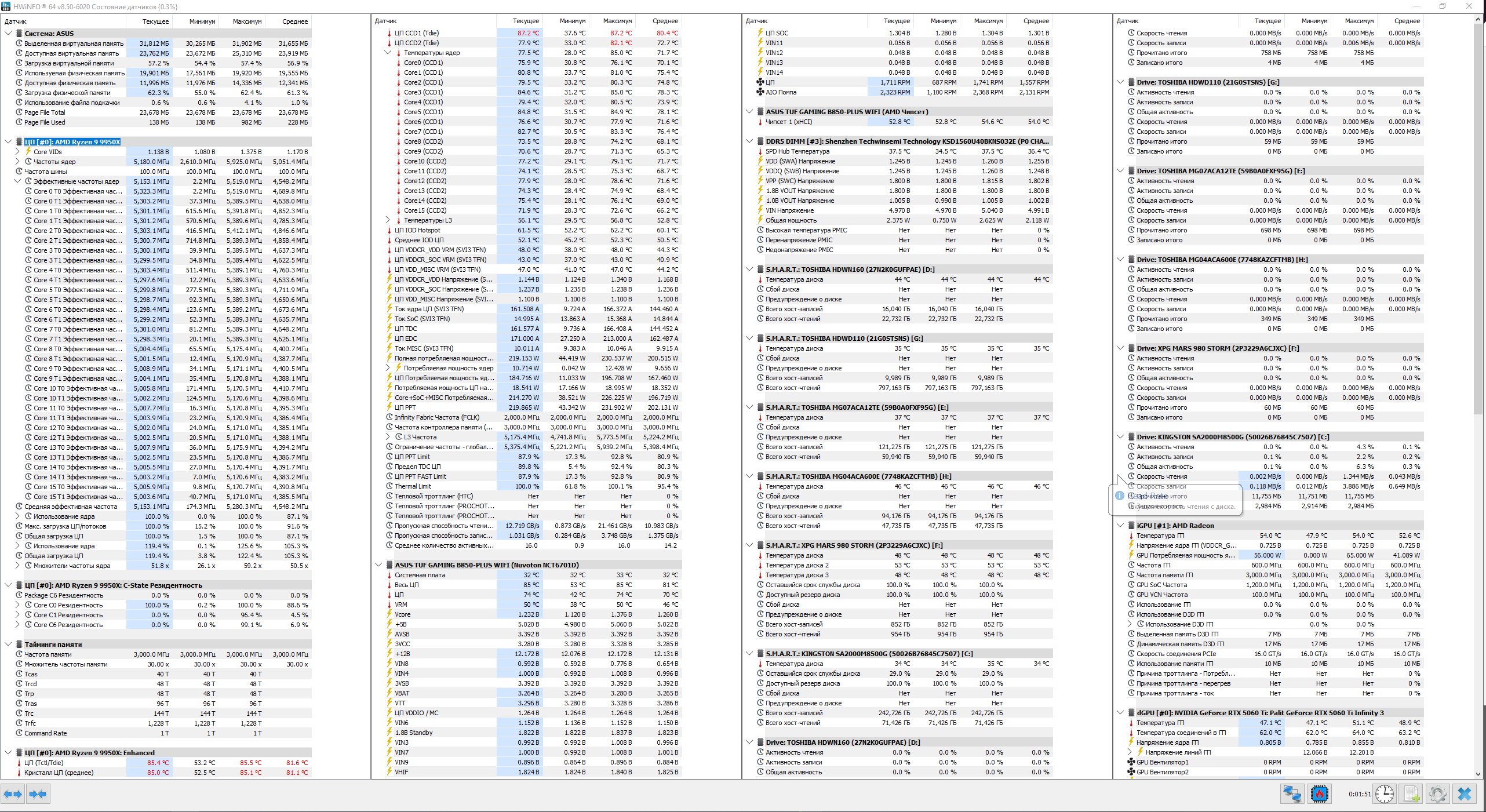This screenshot has width=1486, height=812.
Task: Collapse the Nuvoton NCT6701D group
Action: point(378,565)
